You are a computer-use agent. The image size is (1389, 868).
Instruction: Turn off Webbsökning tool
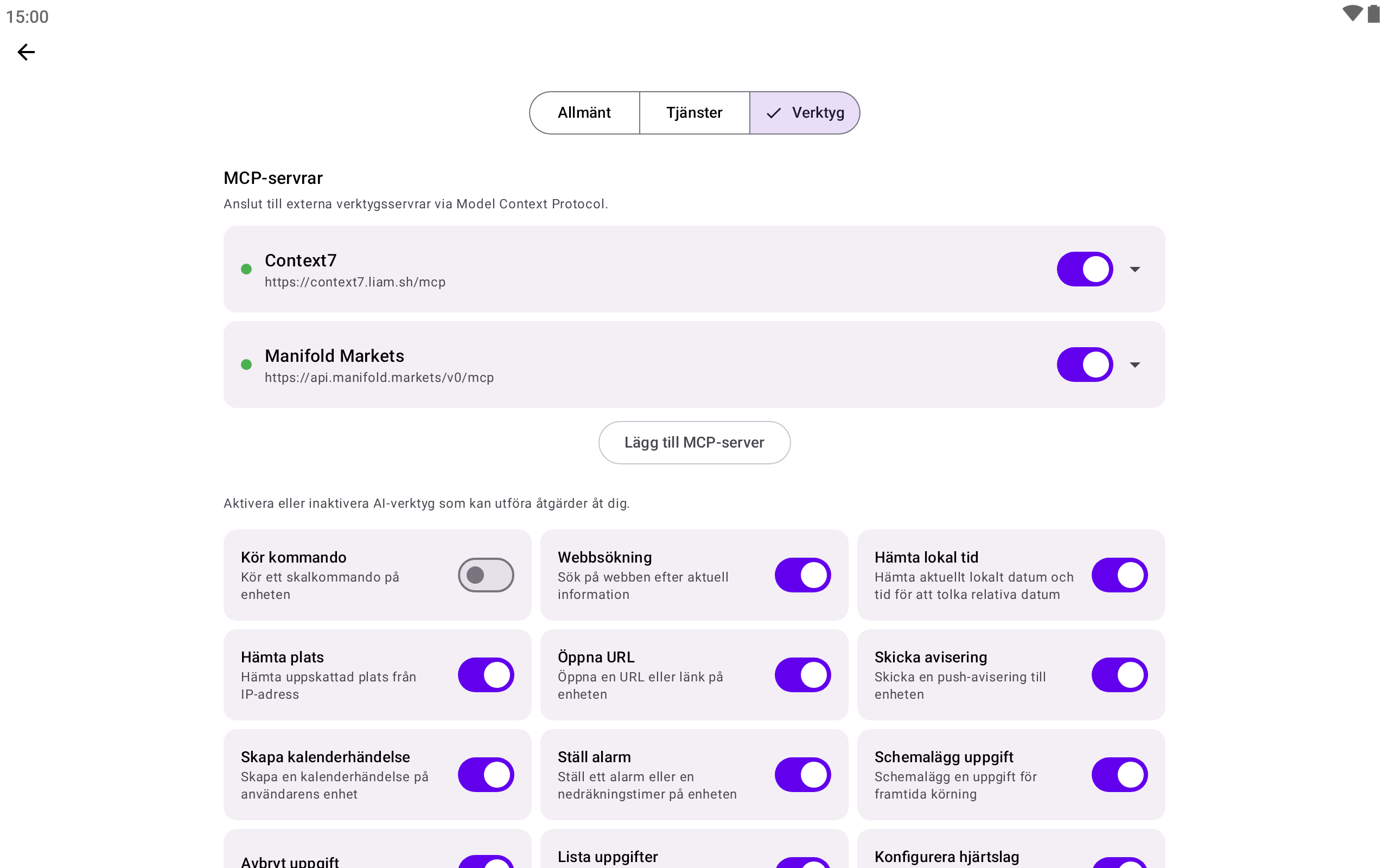tap(802, 575)
